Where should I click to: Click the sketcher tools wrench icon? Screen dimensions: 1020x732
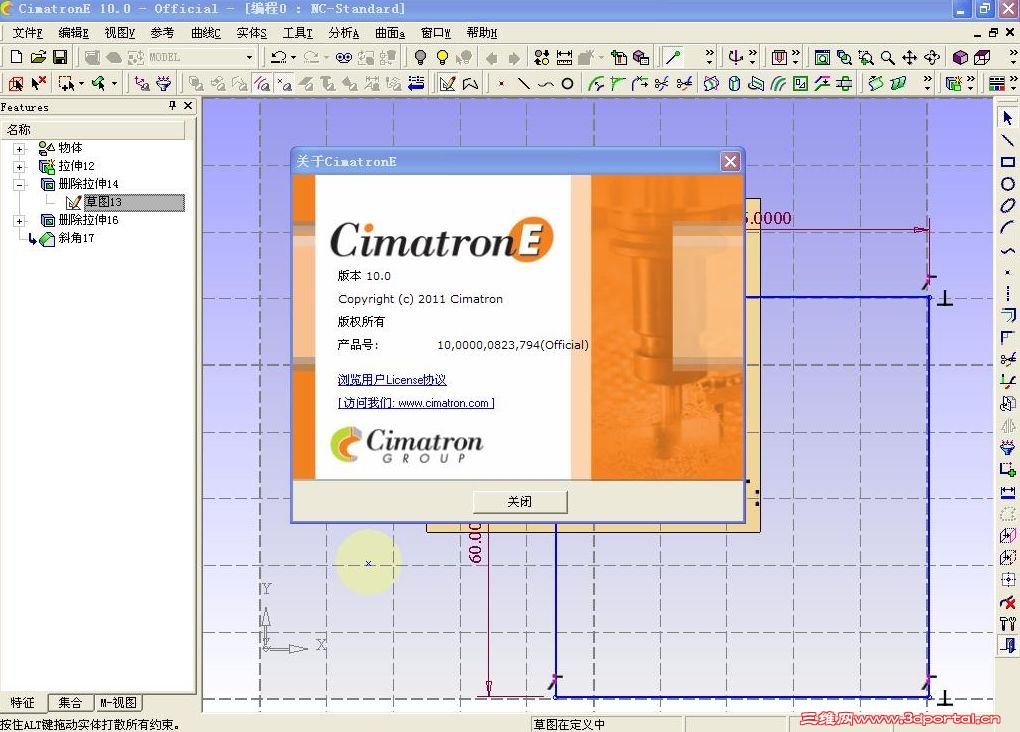tap(1008, 624)
